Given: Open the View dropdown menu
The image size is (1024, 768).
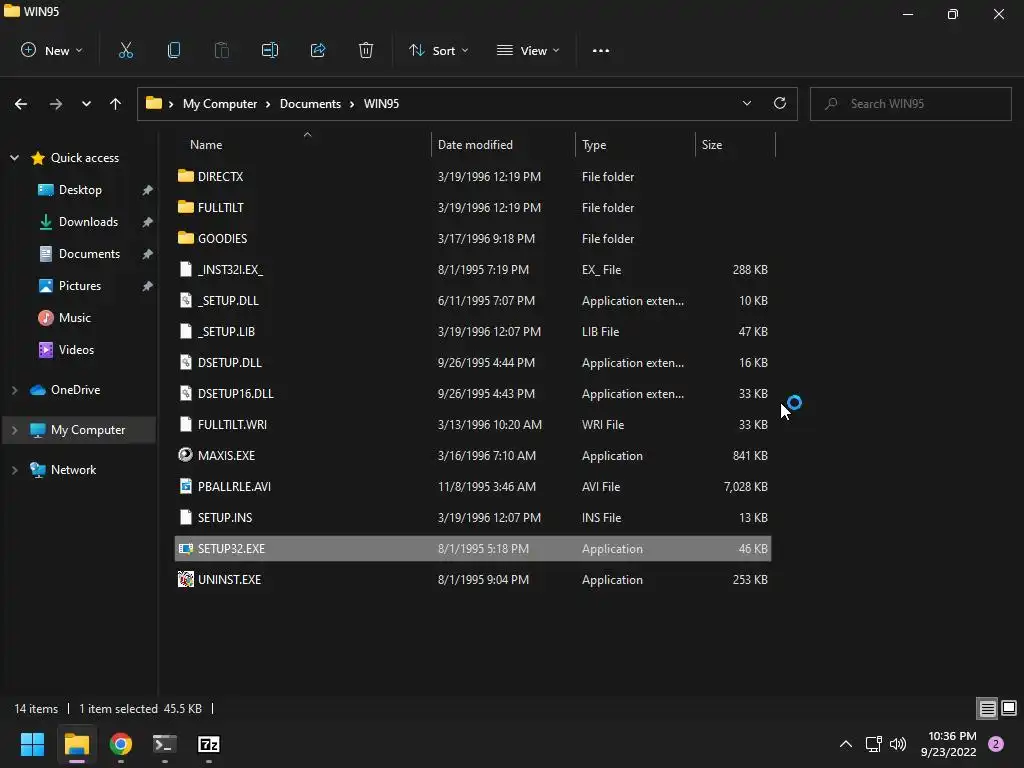Looking at the screenshot, I should tap(528, 50).
